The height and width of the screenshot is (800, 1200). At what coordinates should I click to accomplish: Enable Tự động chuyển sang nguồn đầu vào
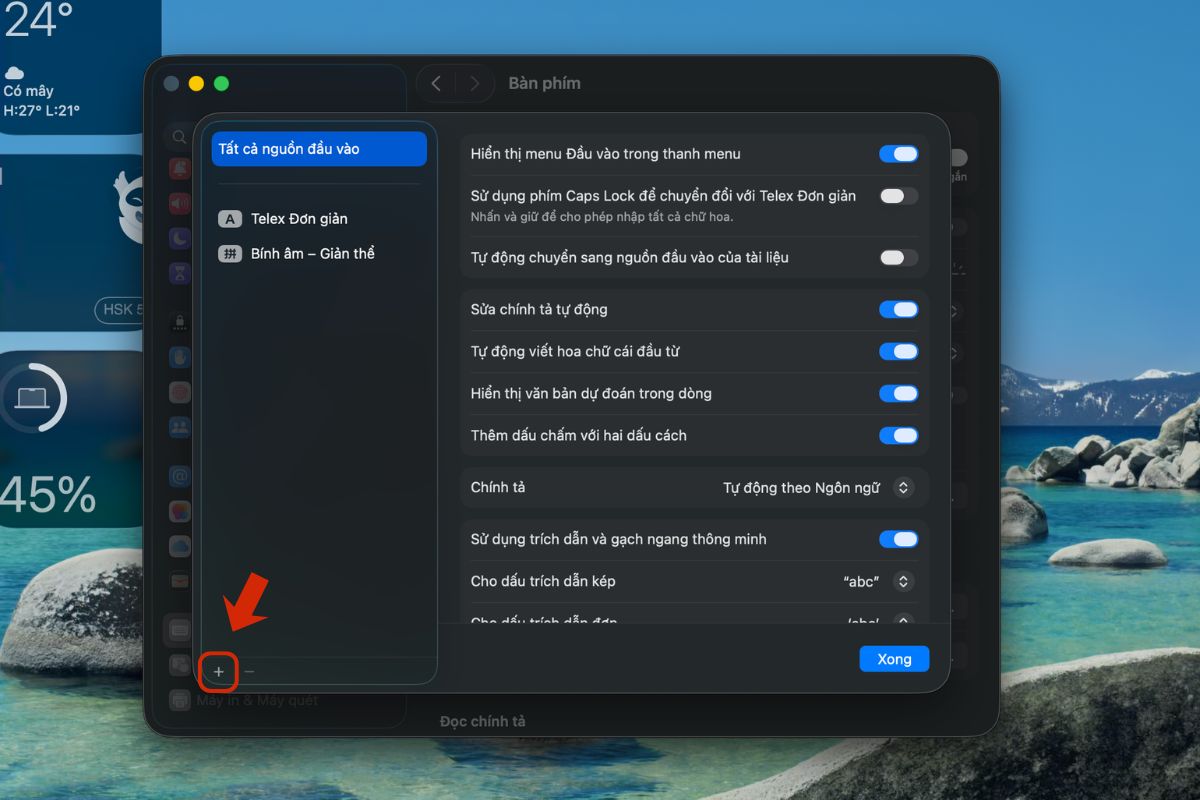pos(898,258)
